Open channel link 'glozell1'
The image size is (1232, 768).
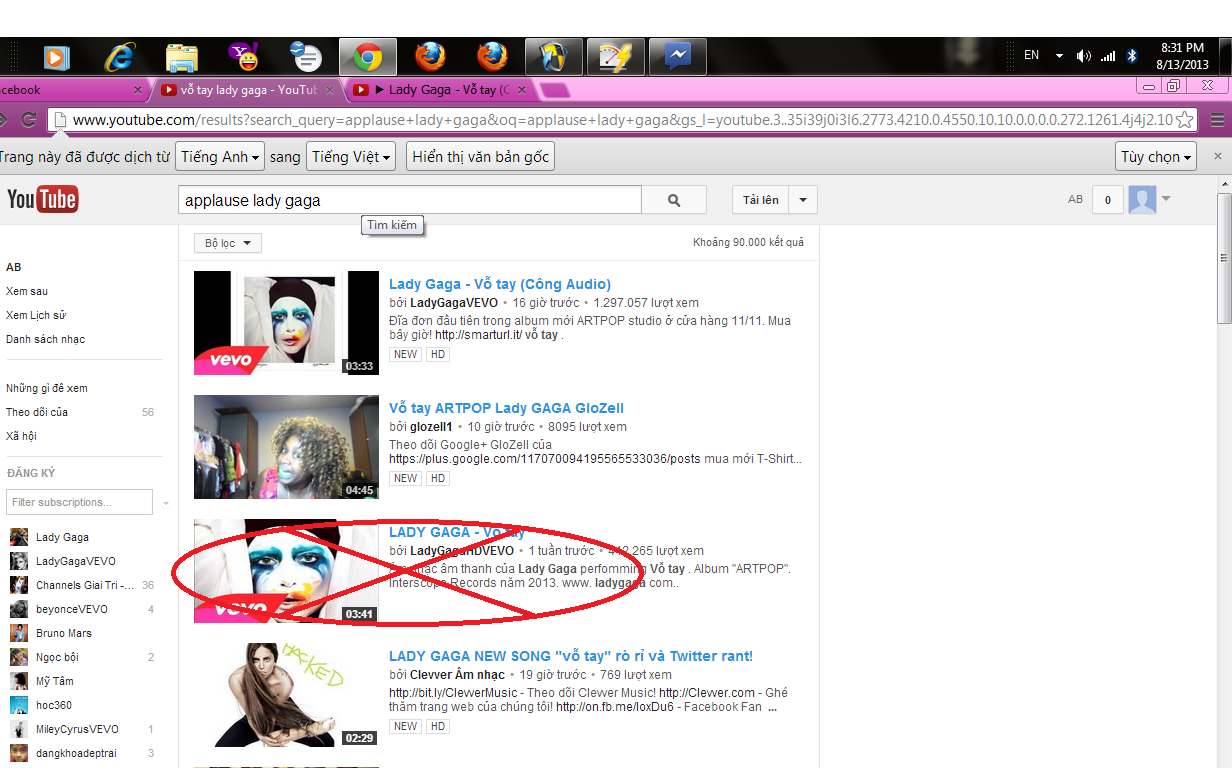pyautogui.click(x=431, y=427)
